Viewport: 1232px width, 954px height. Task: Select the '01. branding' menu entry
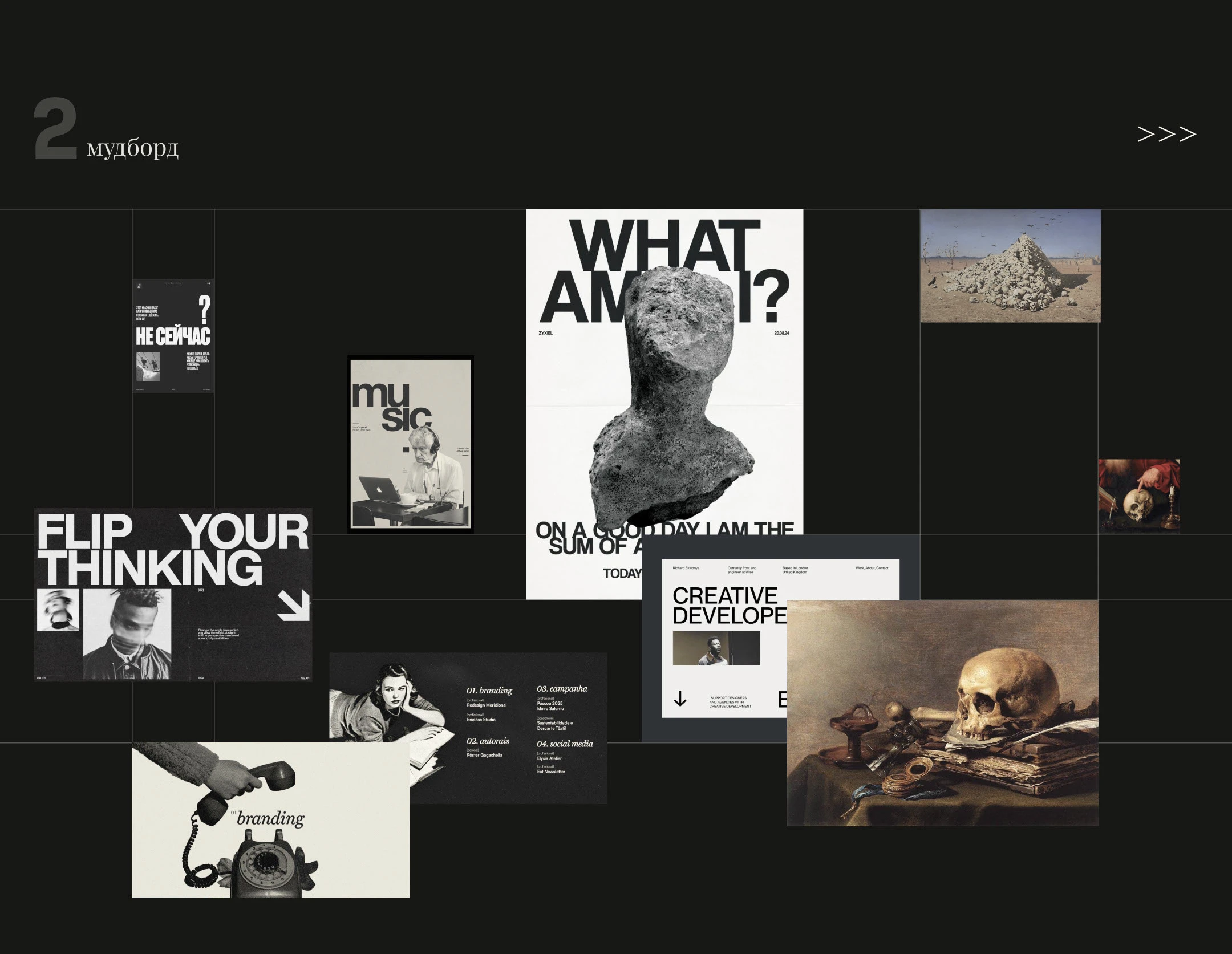point(489,691)
